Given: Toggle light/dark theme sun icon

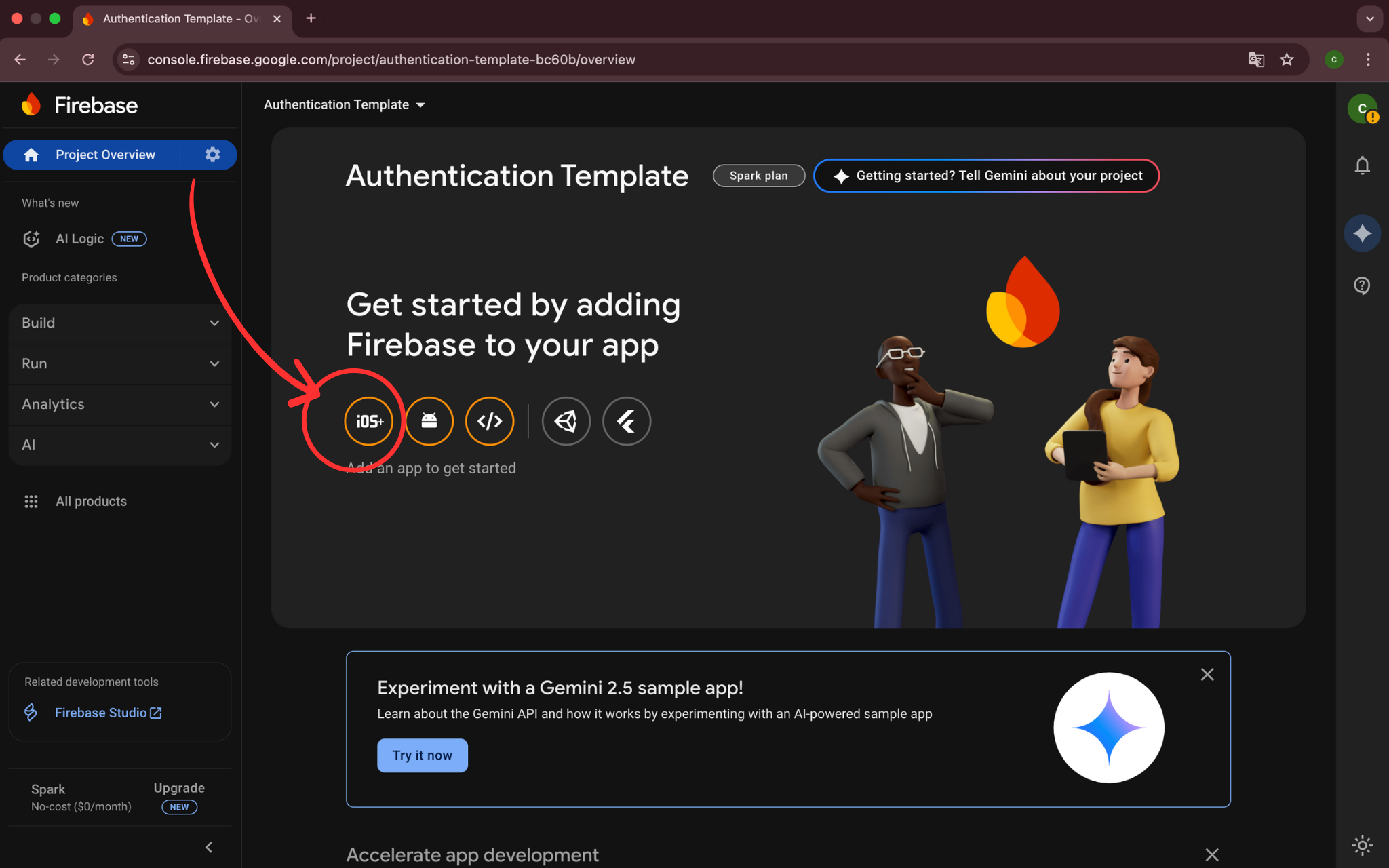Looking at the screenshot, I should point(1362,845).
